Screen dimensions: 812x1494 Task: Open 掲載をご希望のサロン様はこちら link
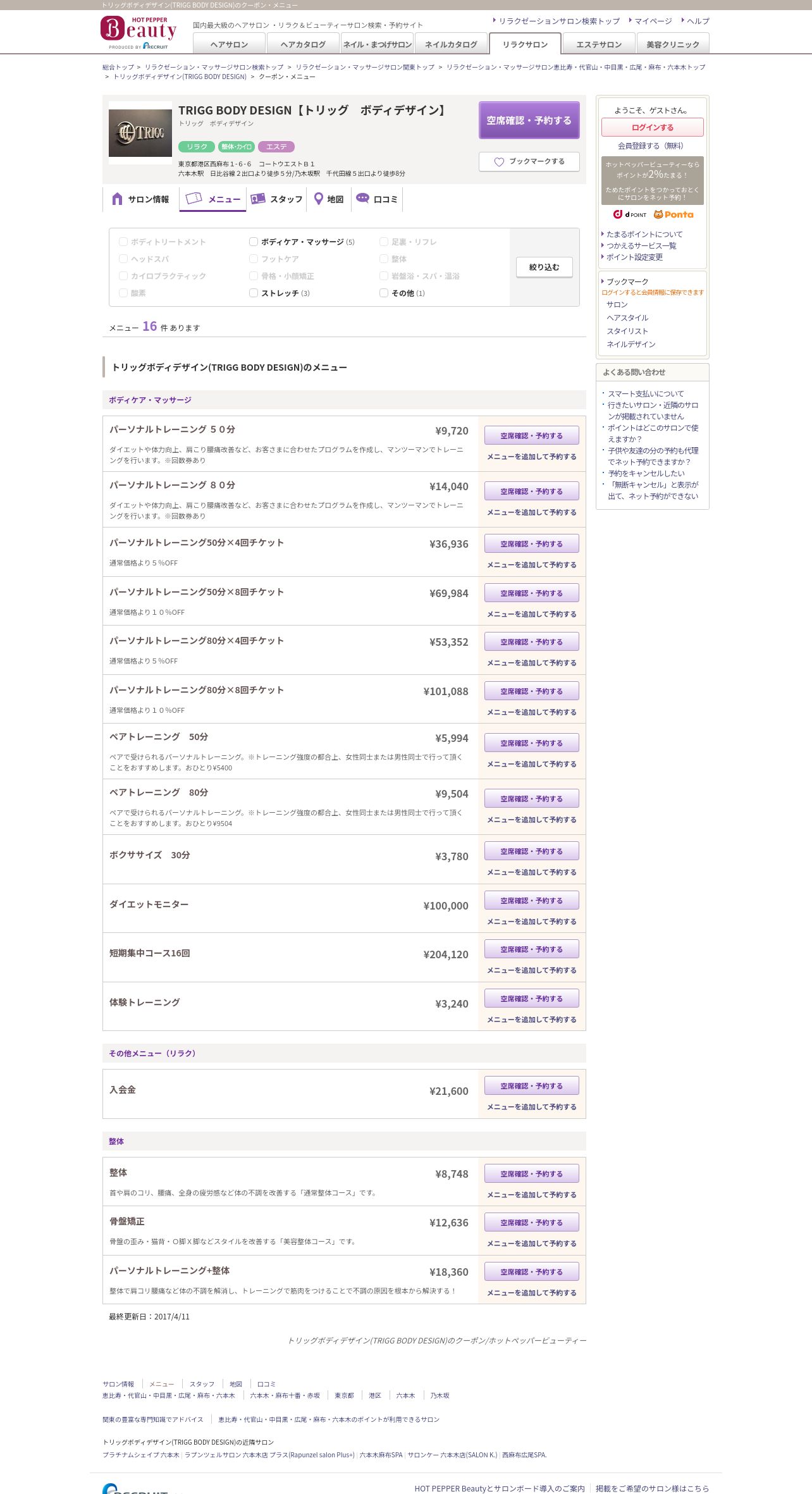tap(652, 1488)
